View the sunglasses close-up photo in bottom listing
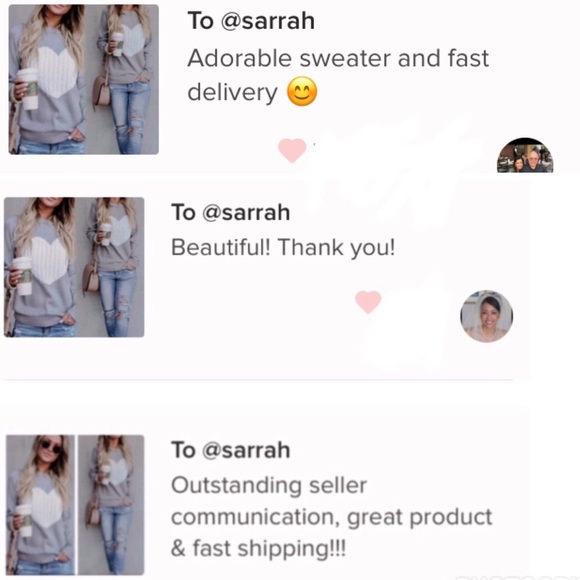Viewport: 580px width, 580px height. (40, 505)
